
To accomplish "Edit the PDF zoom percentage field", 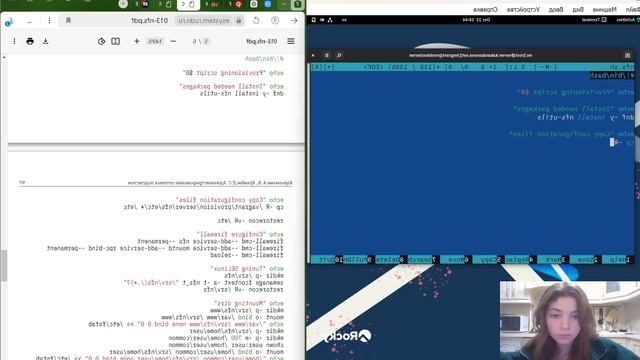I will [155, 41].
